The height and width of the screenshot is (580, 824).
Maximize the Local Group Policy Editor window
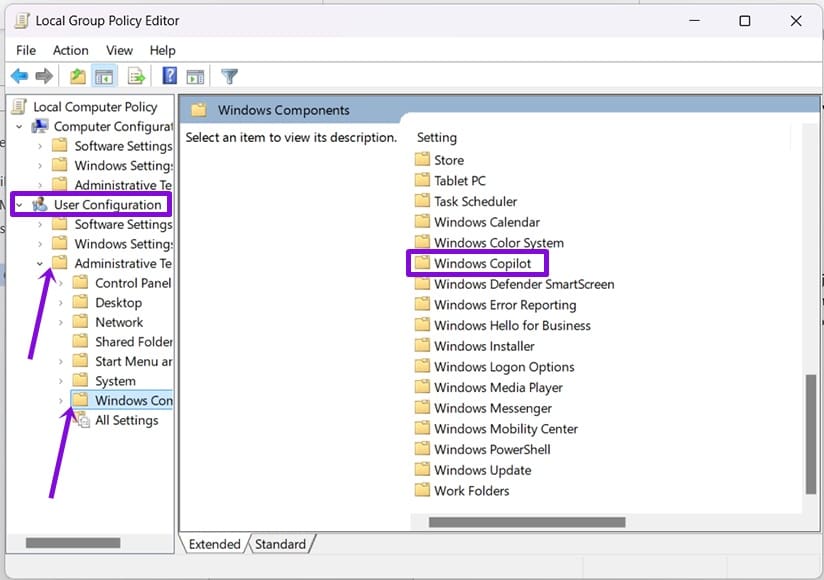[x=745, y=21]
